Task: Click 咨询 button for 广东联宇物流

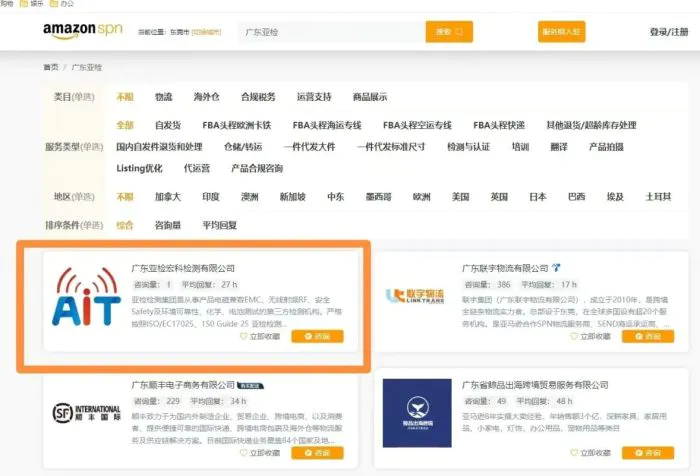Action: tap(648, 336)
